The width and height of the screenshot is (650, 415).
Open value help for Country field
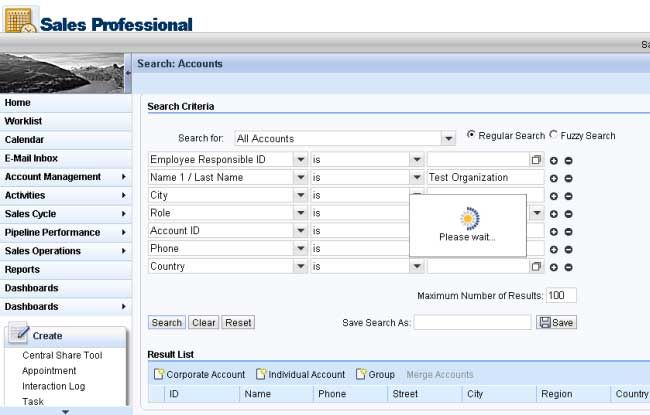536,266
